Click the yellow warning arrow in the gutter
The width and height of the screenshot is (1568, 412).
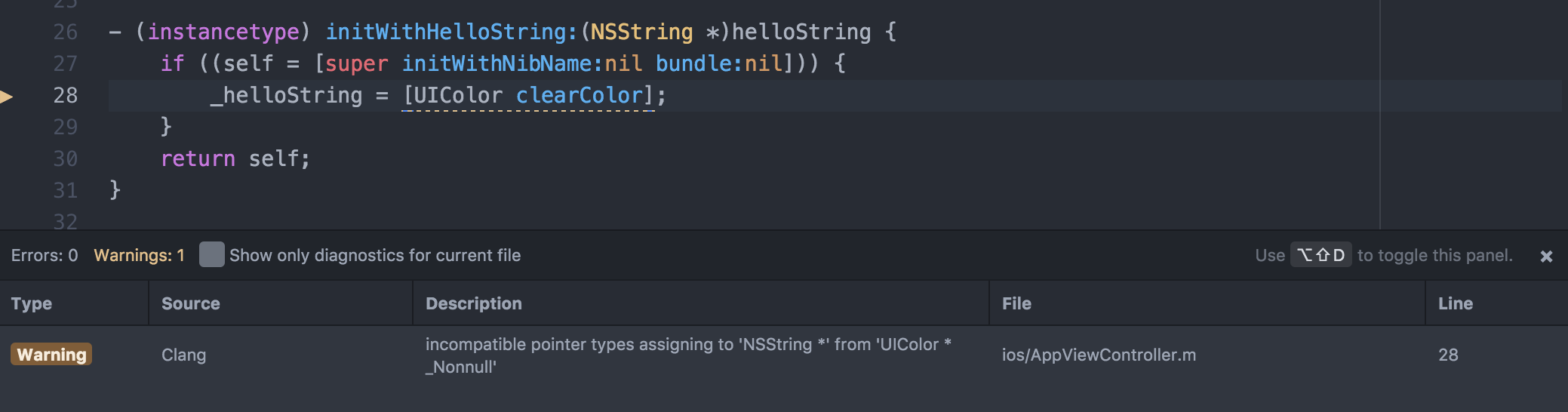(6, 96)
